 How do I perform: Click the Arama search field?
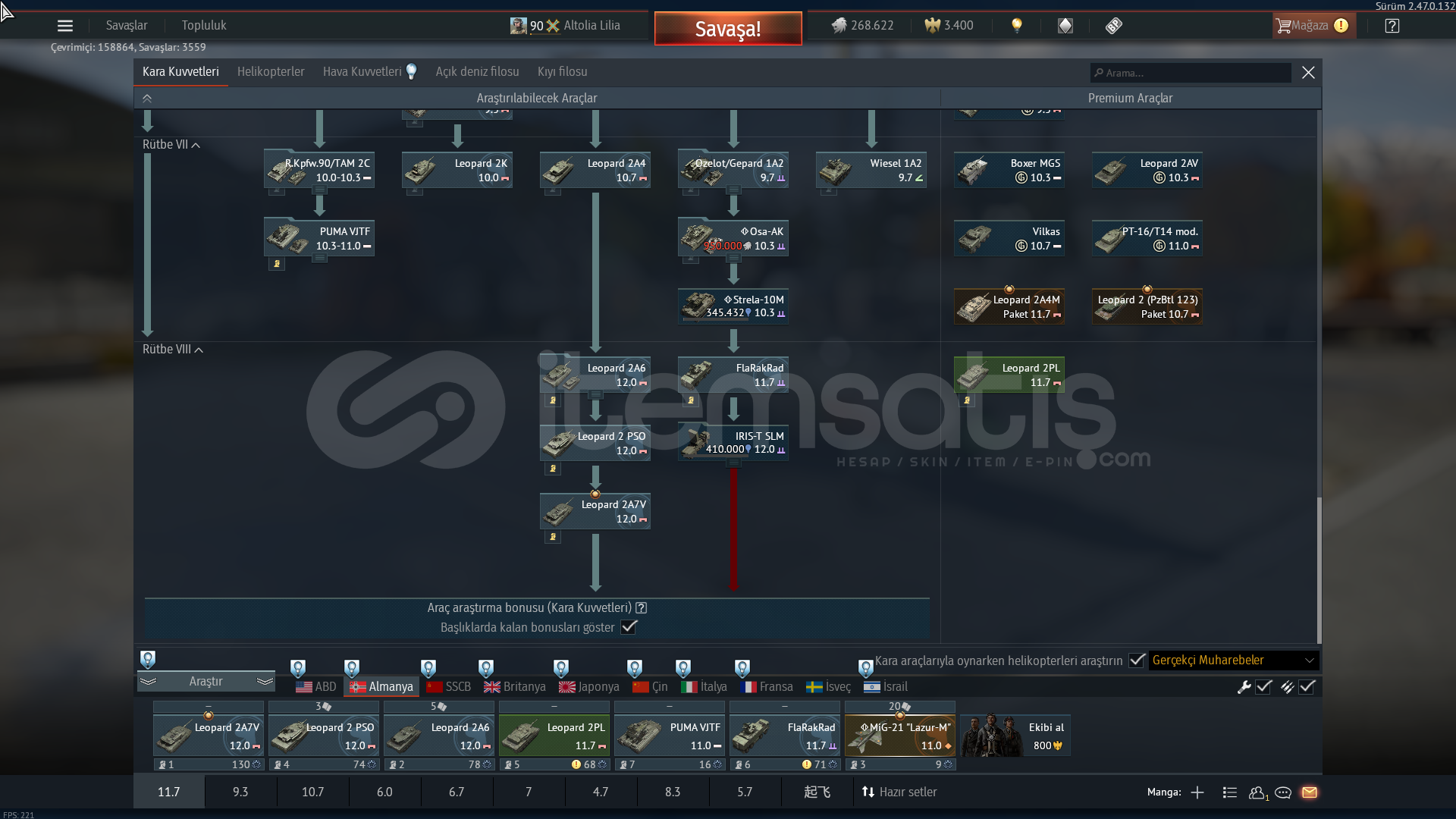[x=1191, y=73]
